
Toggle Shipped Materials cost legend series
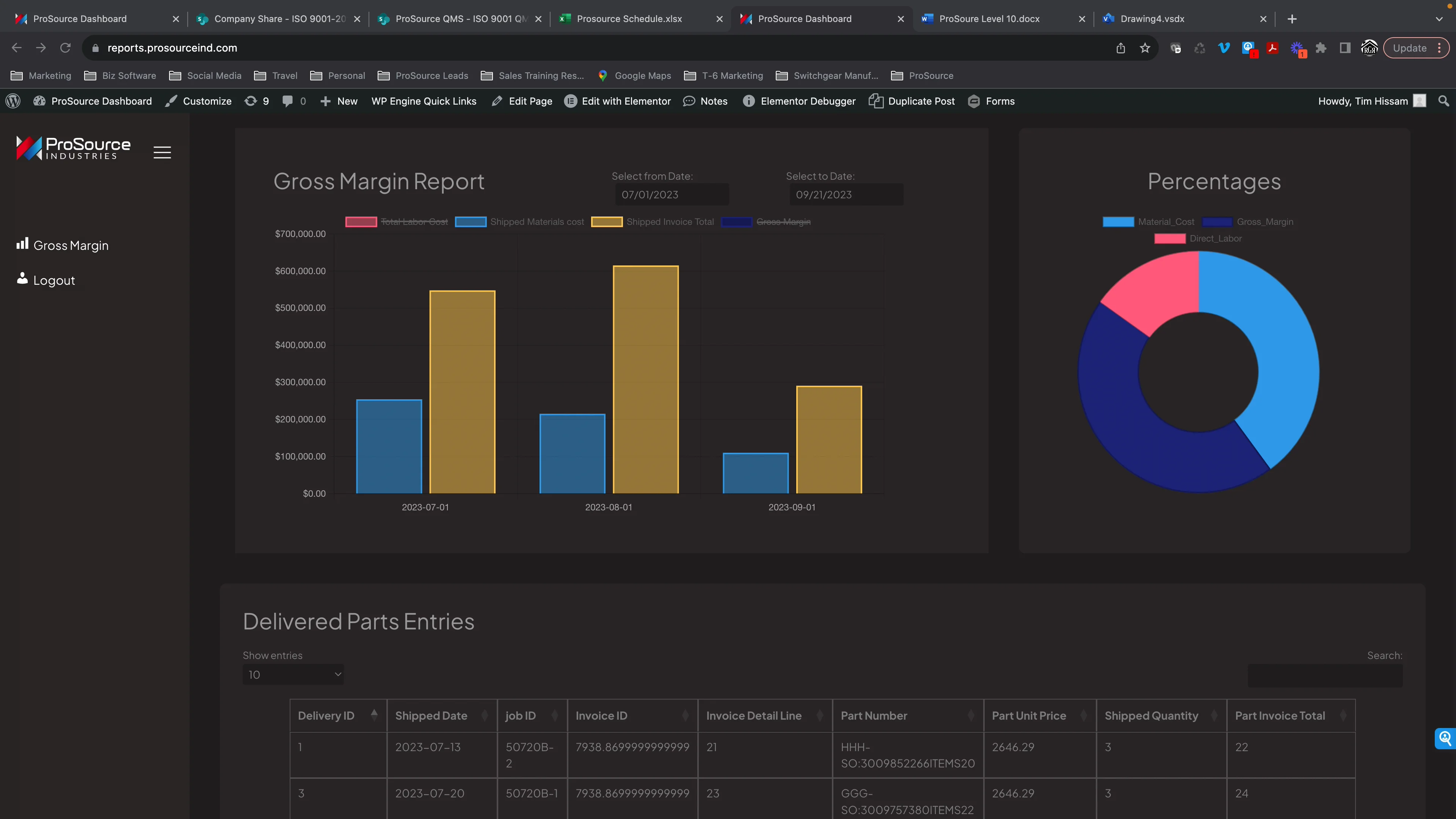(519, 221)
